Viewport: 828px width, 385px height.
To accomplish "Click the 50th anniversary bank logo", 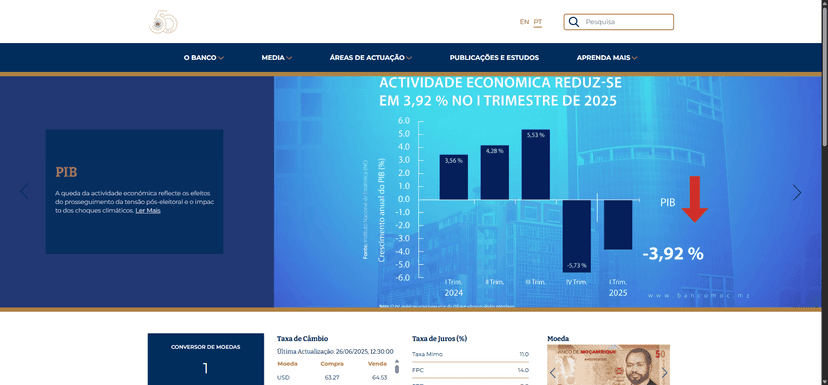I will (163, 22).
